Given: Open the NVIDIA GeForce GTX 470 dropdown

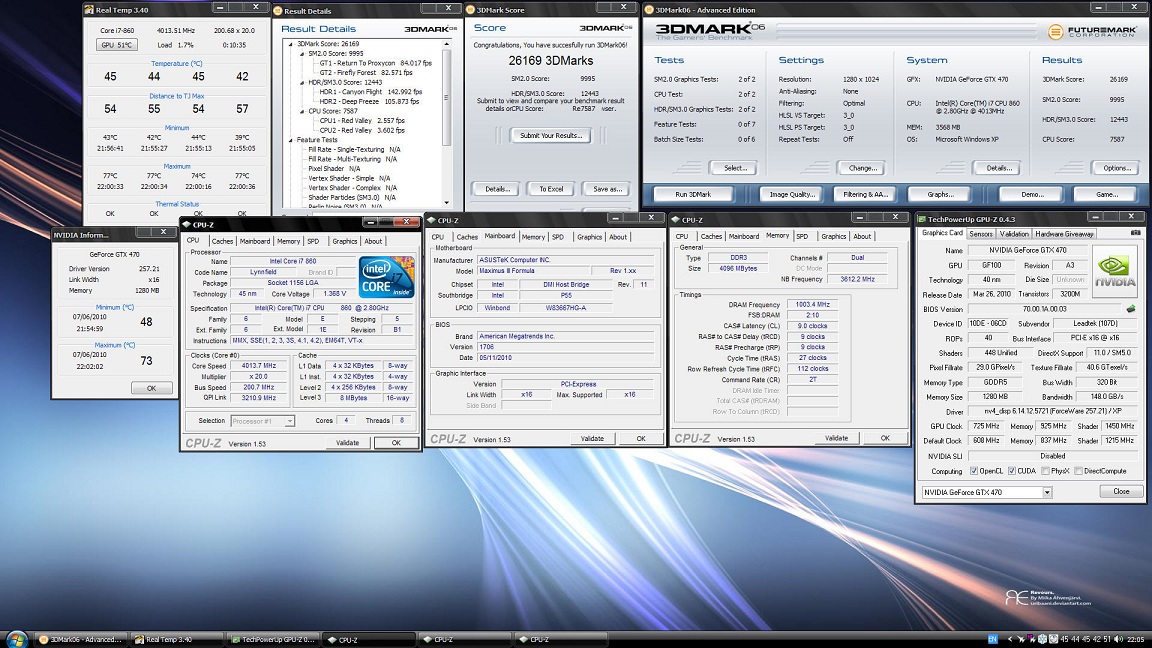Looking at the screenshot, I should [x=1047, y=492].
